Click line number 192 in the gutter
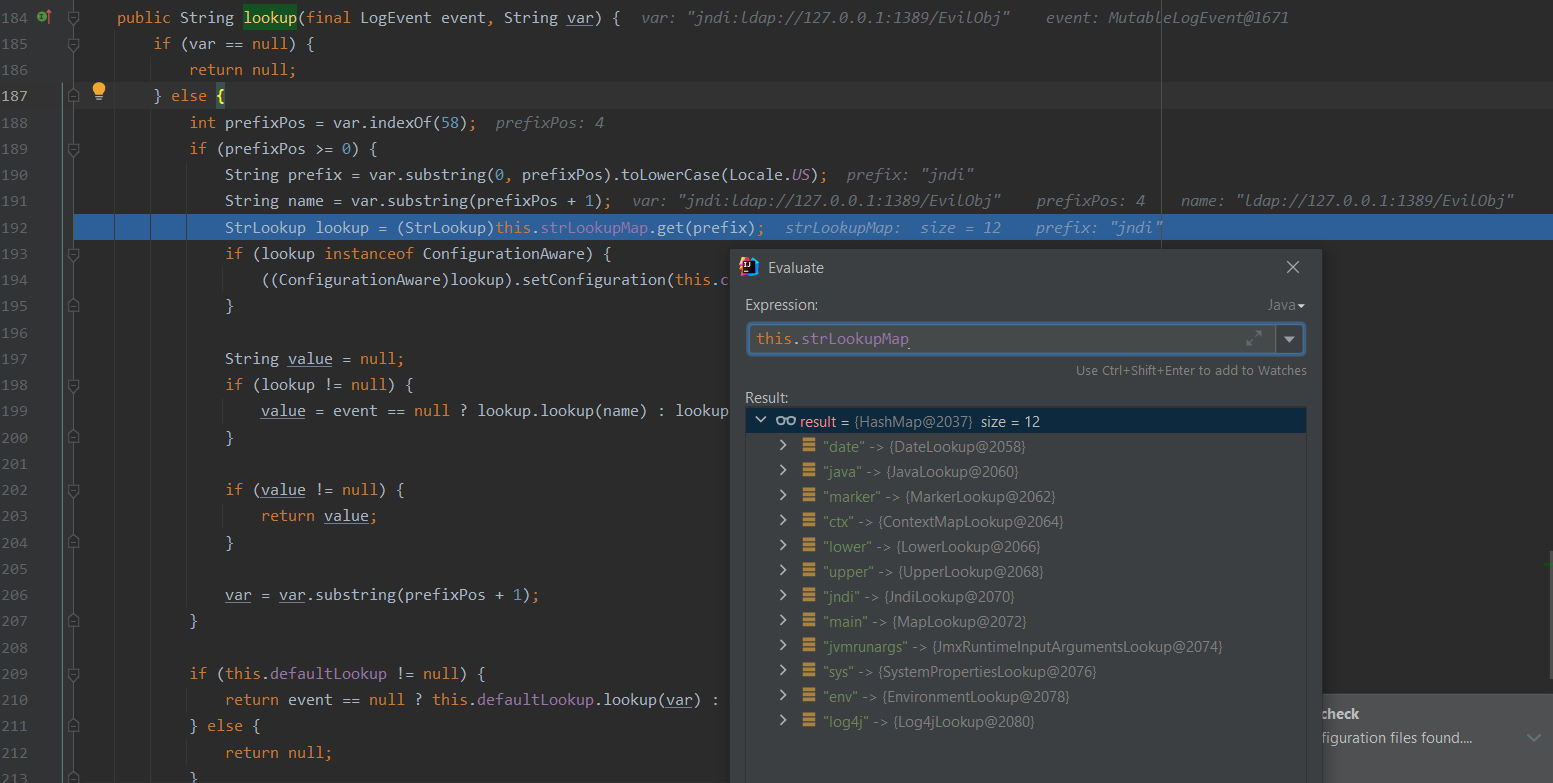 [x=15, y=227]
